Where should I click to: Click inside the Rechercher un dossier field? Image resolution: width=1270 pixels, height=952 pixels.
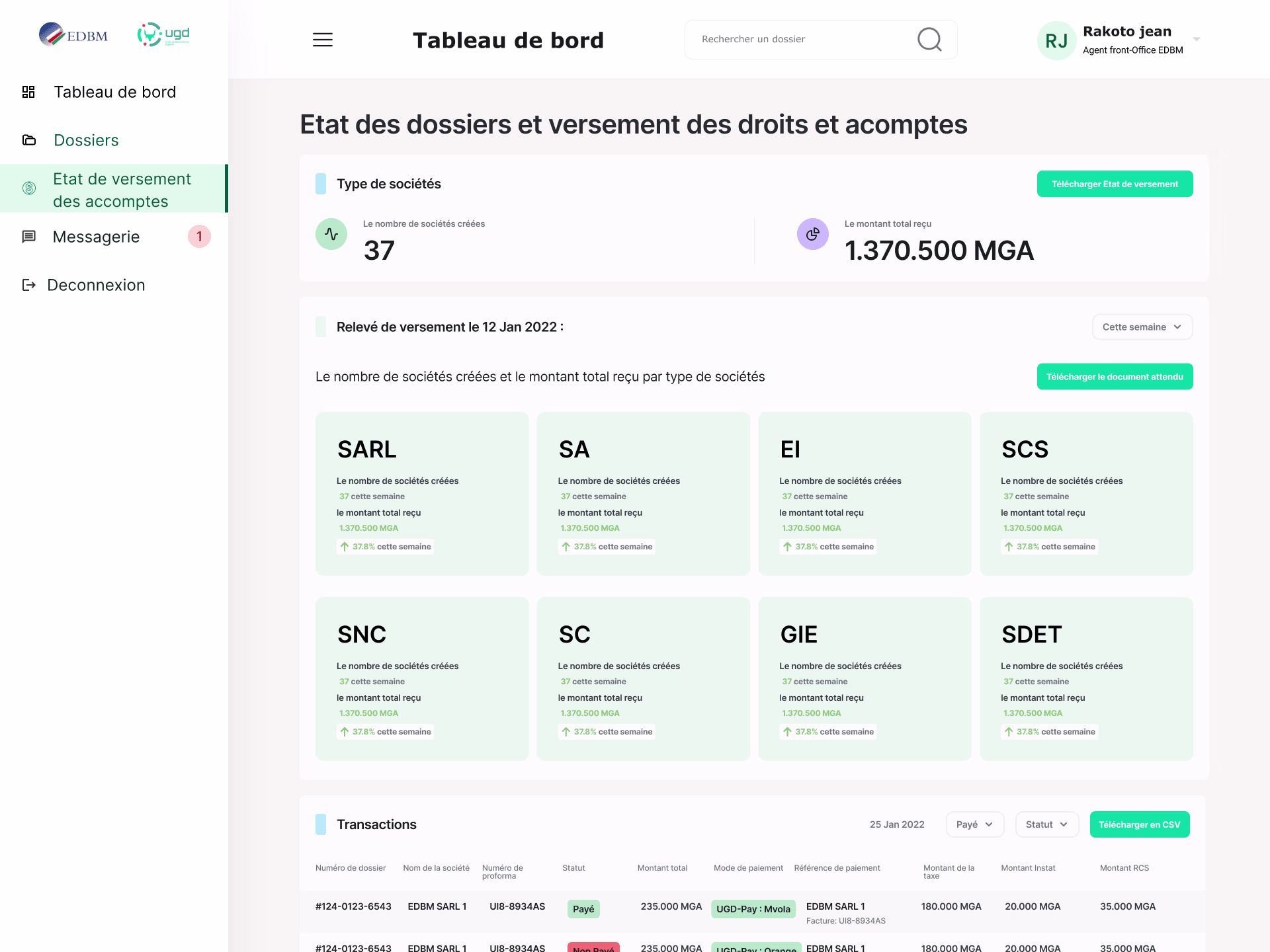click(x=794, y=40)
